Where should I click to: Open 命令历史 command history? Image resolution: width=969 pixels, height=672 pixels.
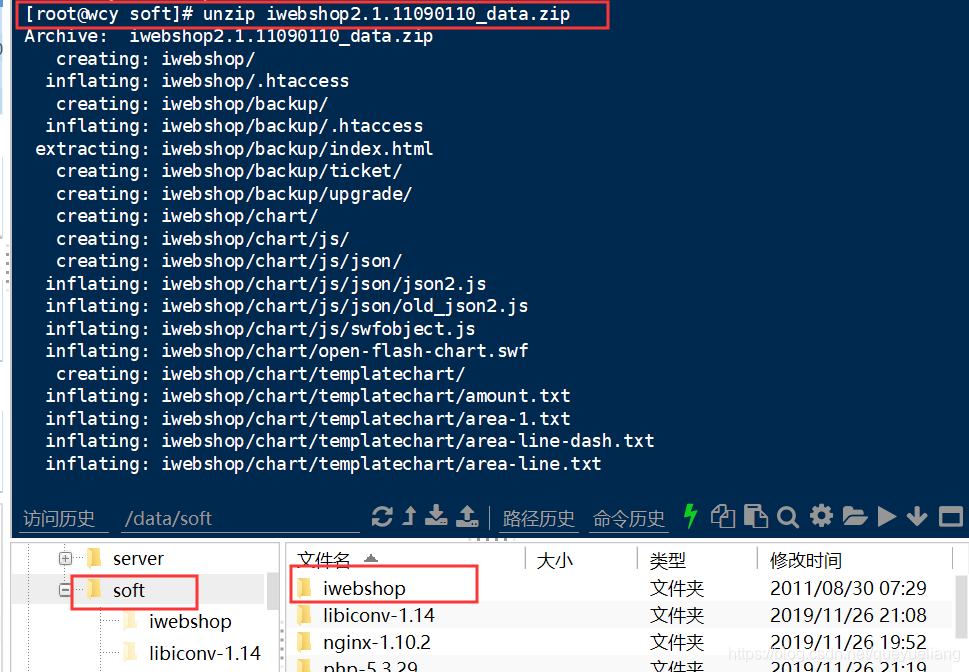pyautogui.click(x=628, y=518)
